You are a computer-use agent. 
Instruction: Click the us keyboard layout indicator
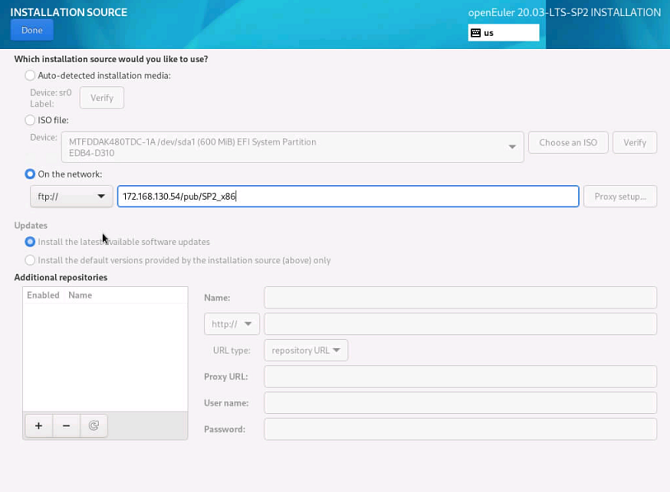[503, 33]
